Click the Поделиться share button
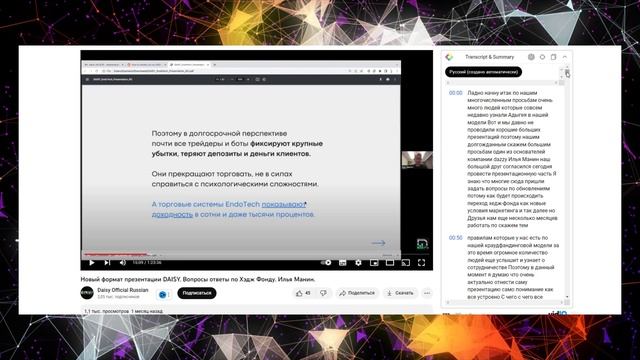This screenshot has height=360, width=640. click(x=357, y=293)
